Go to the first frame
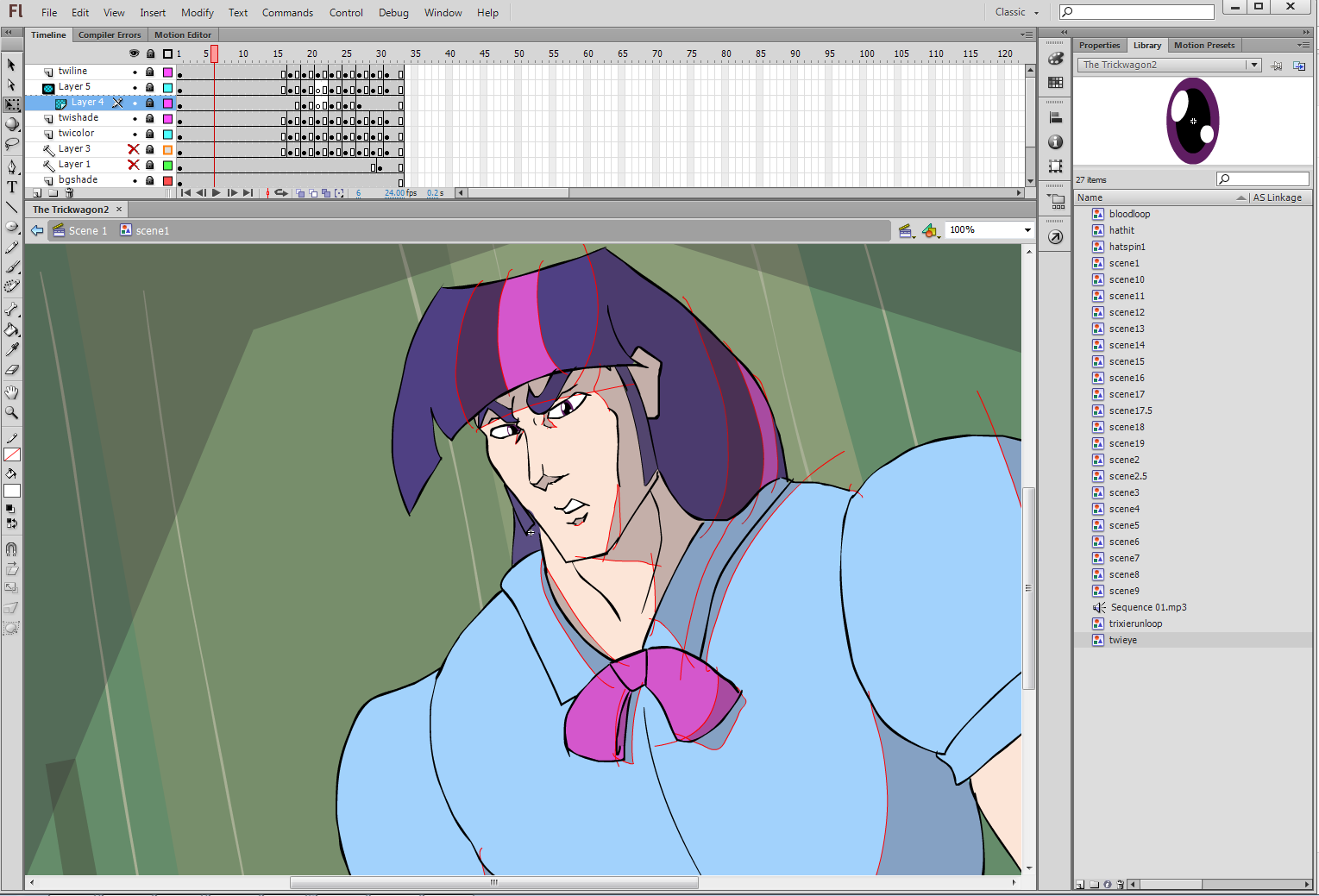The image size is (1319, 896). coord(185,193)
